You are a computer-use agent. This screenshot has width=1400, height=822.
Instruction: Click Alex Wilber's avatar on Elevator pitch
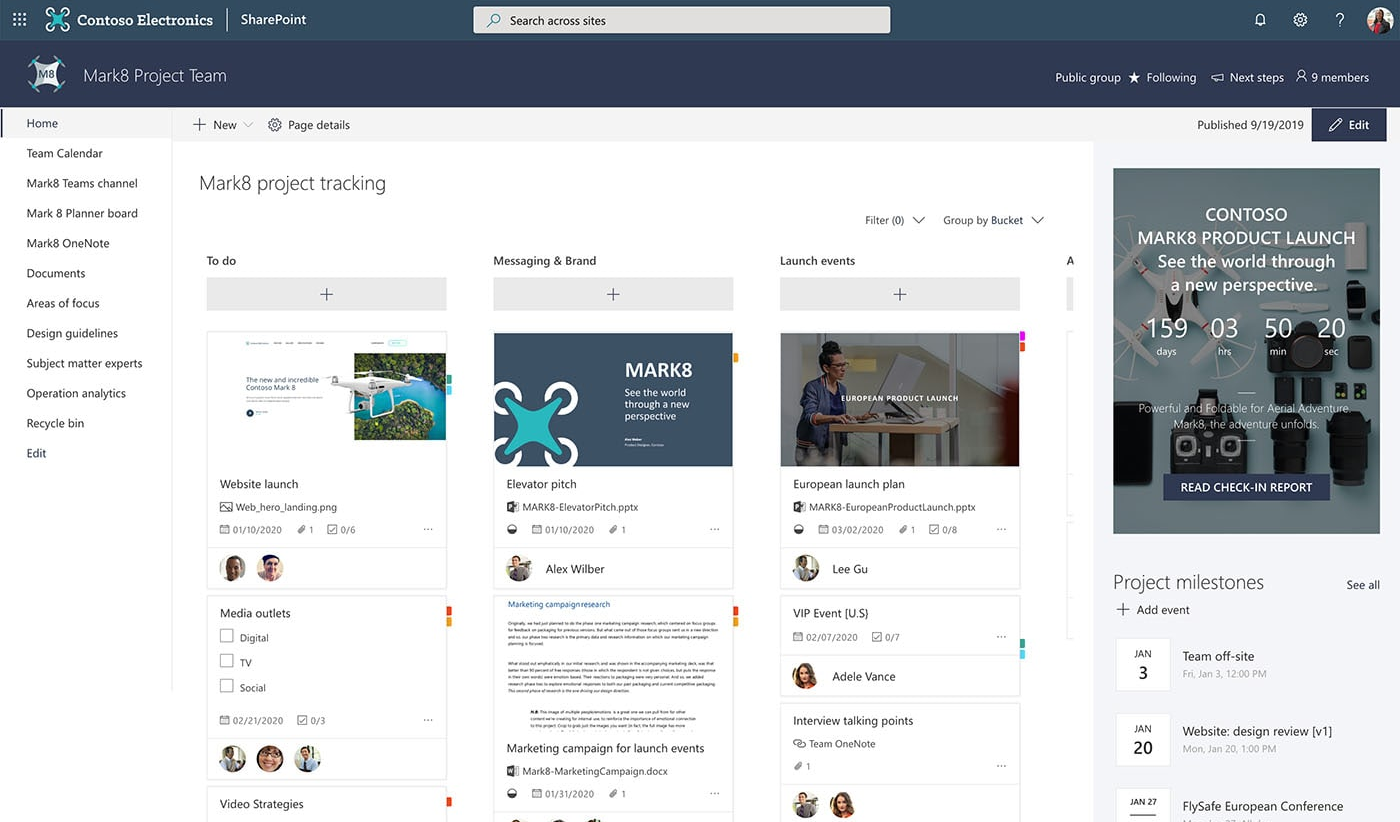coord(519,568)
